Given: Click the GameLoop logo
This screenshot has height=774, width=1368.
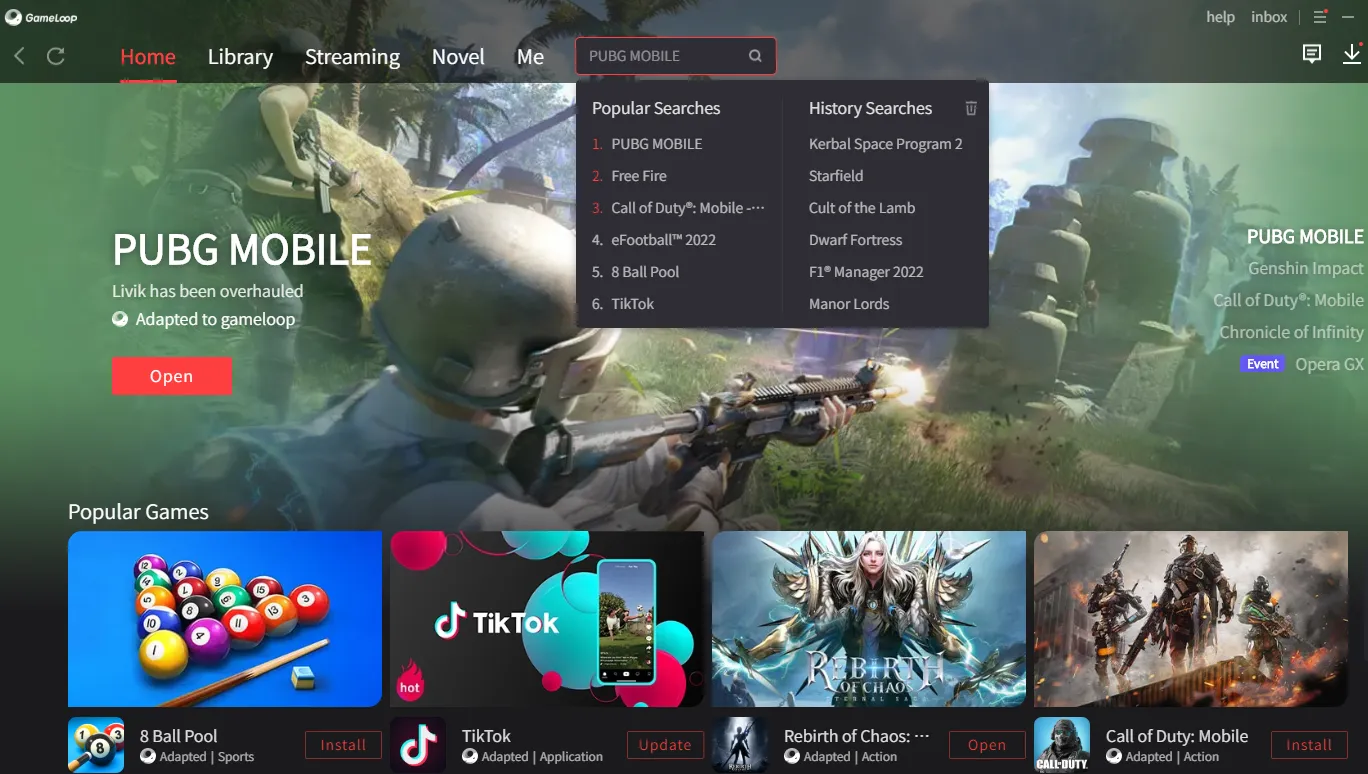Looking at the screenshot, I should (x=41, y=17).
